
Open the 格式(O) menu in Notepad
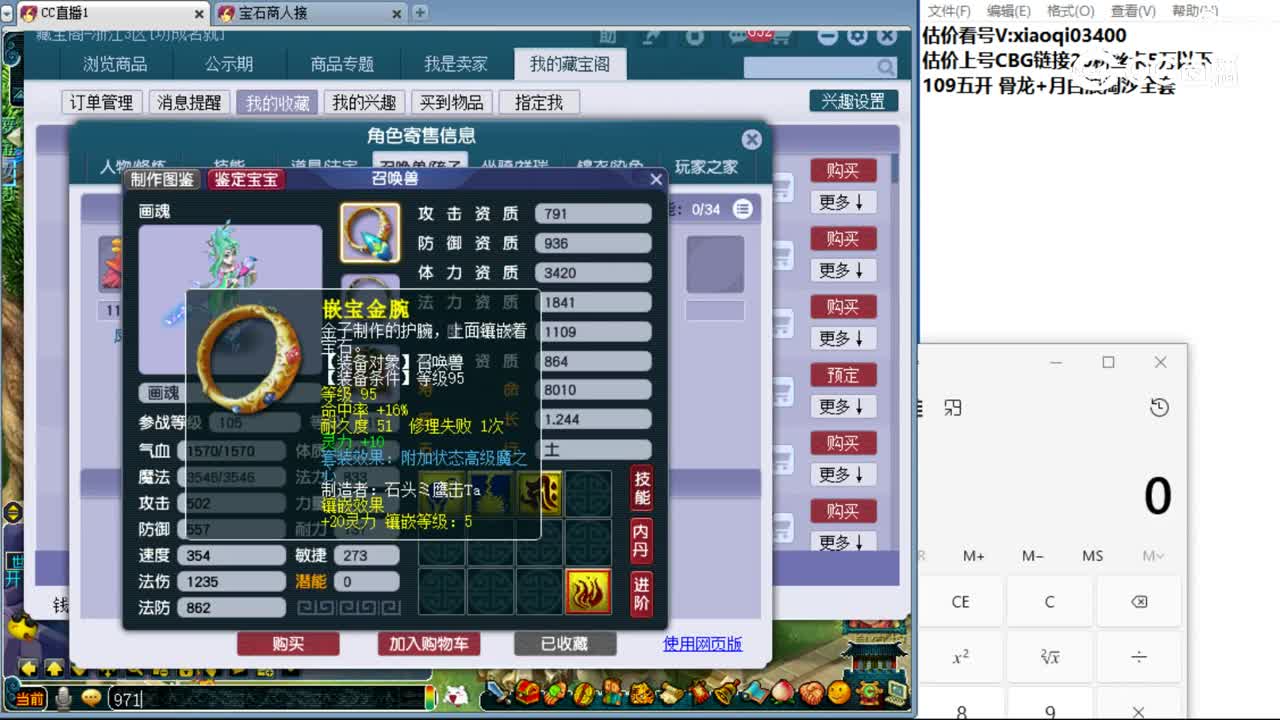1070,11
